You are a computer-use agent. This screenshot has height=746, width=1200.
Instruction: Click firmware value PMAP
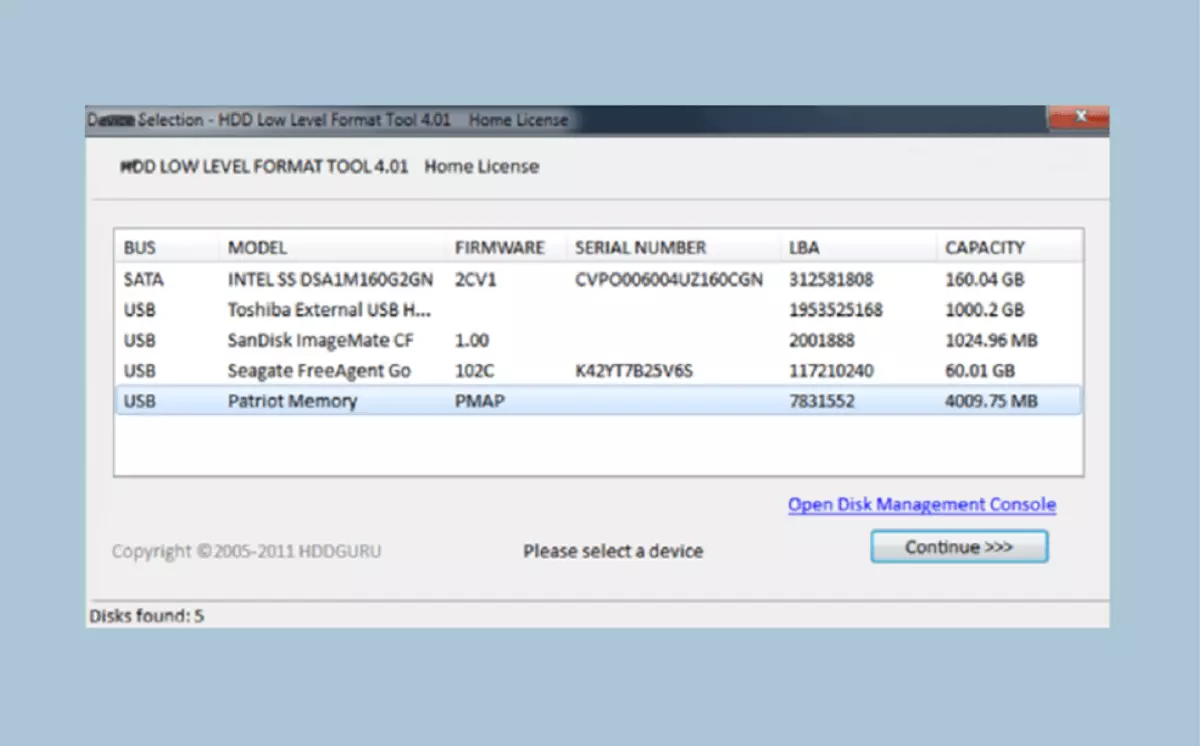tap(479, 401)
